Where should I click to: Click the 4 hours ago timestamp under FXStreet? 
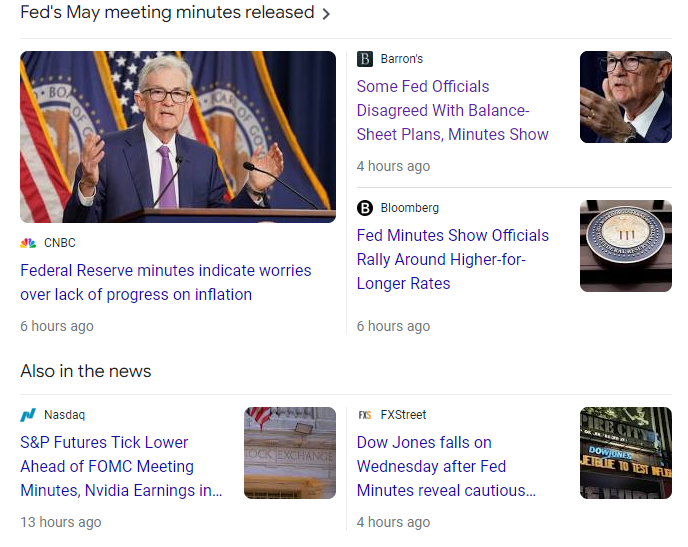[393, 522]
